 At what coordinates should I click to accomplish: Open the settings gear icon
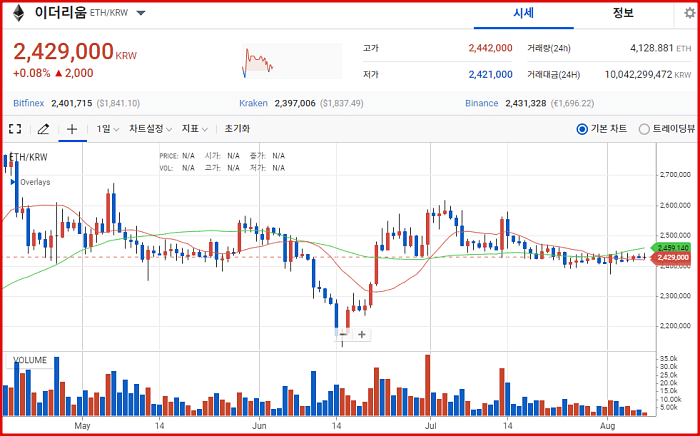coord(690,13)
